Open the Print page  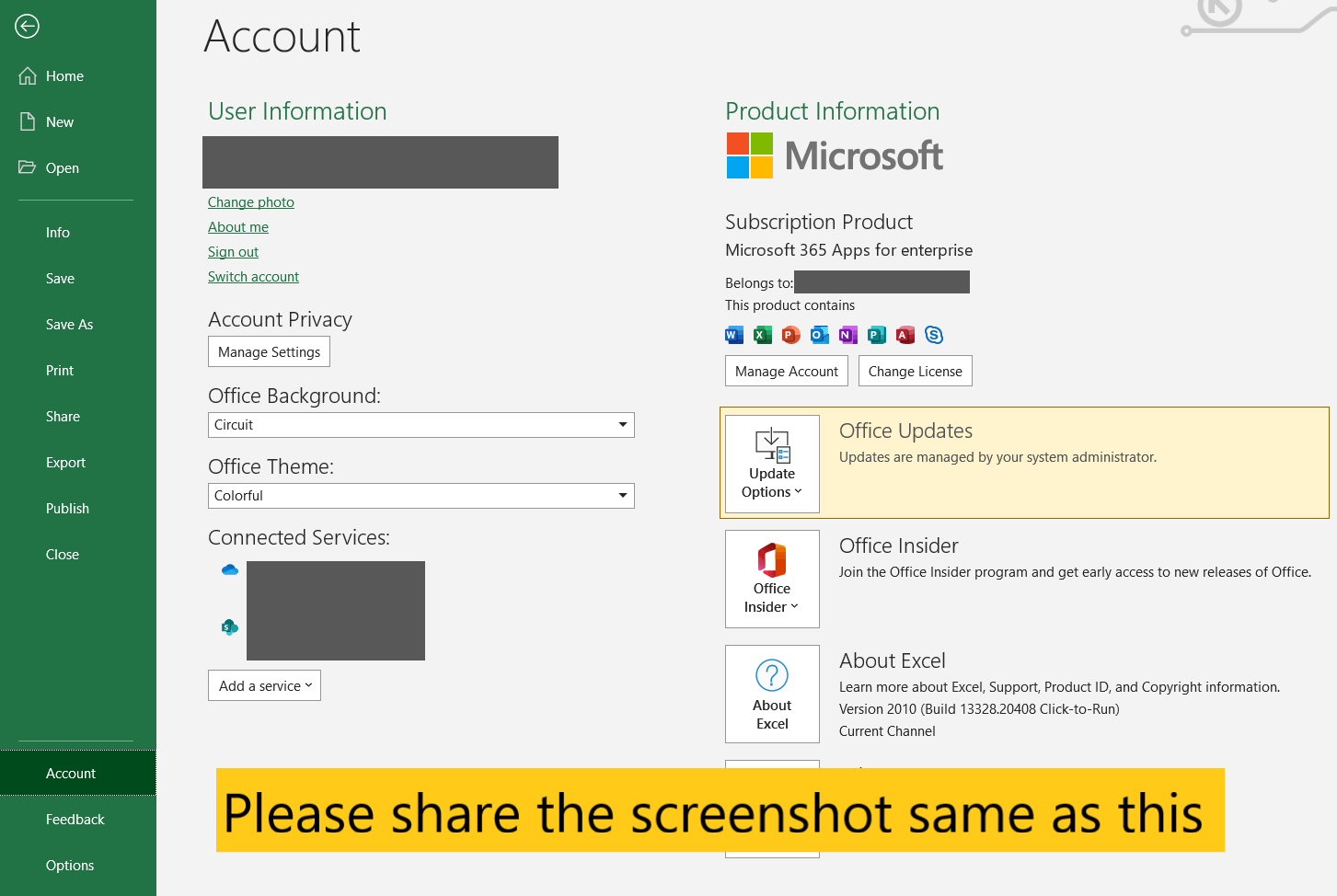(x=77, y=371)
